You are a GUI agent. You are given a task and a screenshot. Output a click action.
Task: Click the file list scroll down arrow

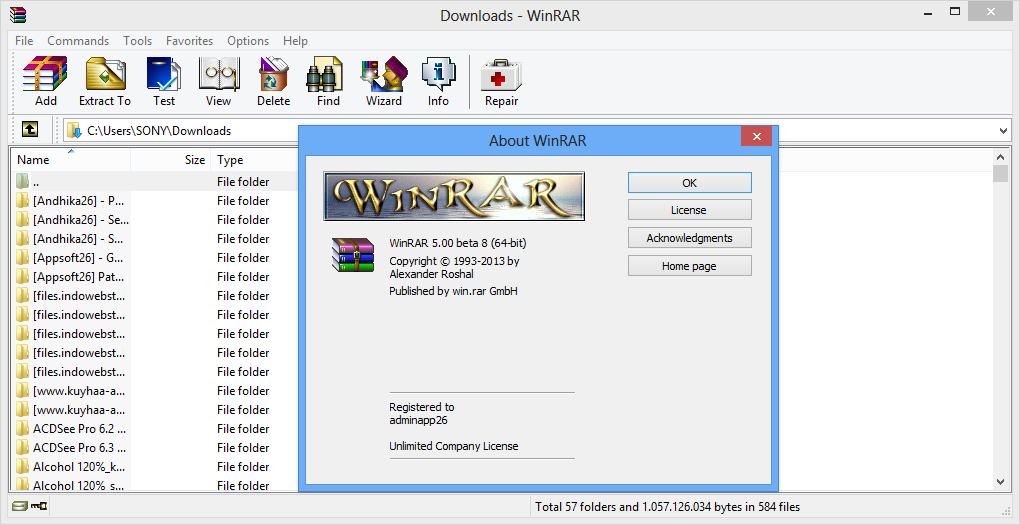pyautogui.click(x=1000, y=482)
